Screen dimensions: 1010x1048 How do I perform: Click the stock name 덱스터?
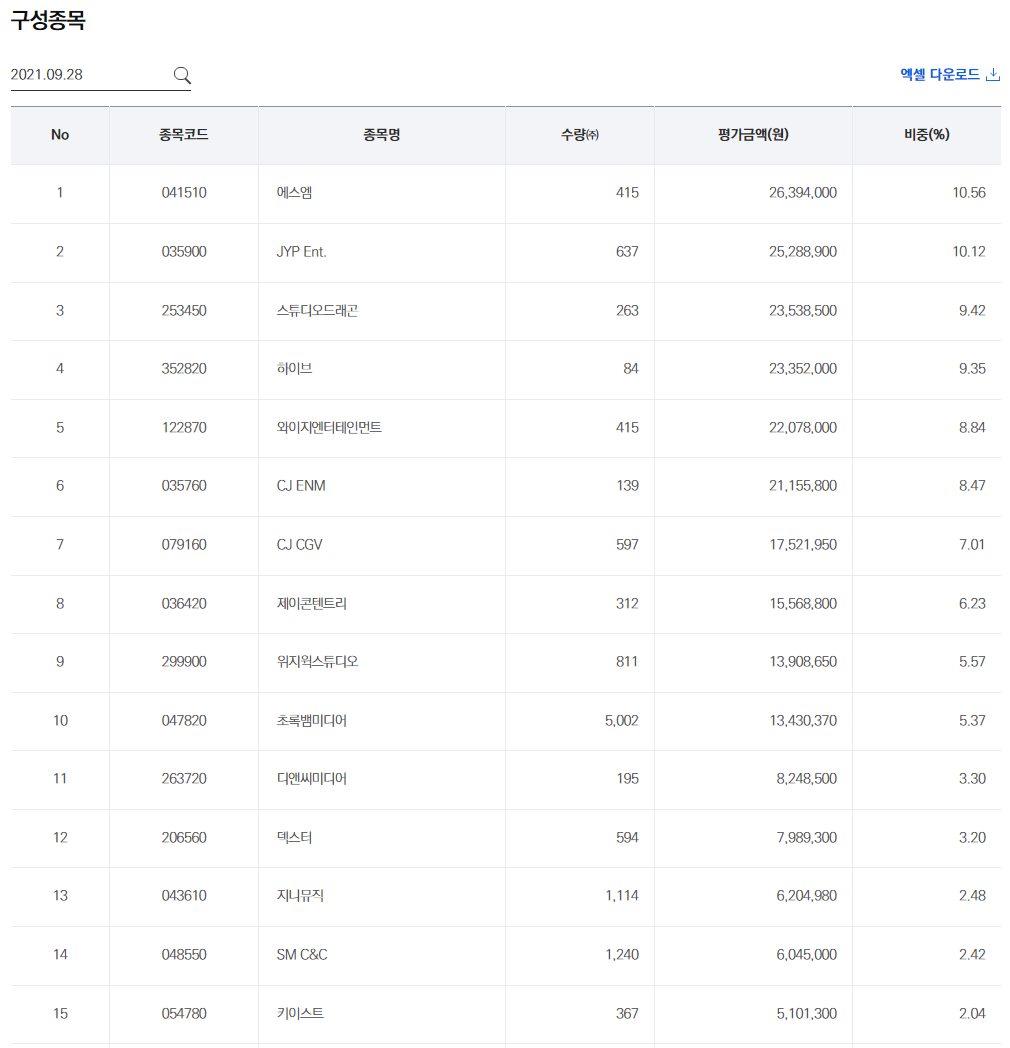click(294, 837)
